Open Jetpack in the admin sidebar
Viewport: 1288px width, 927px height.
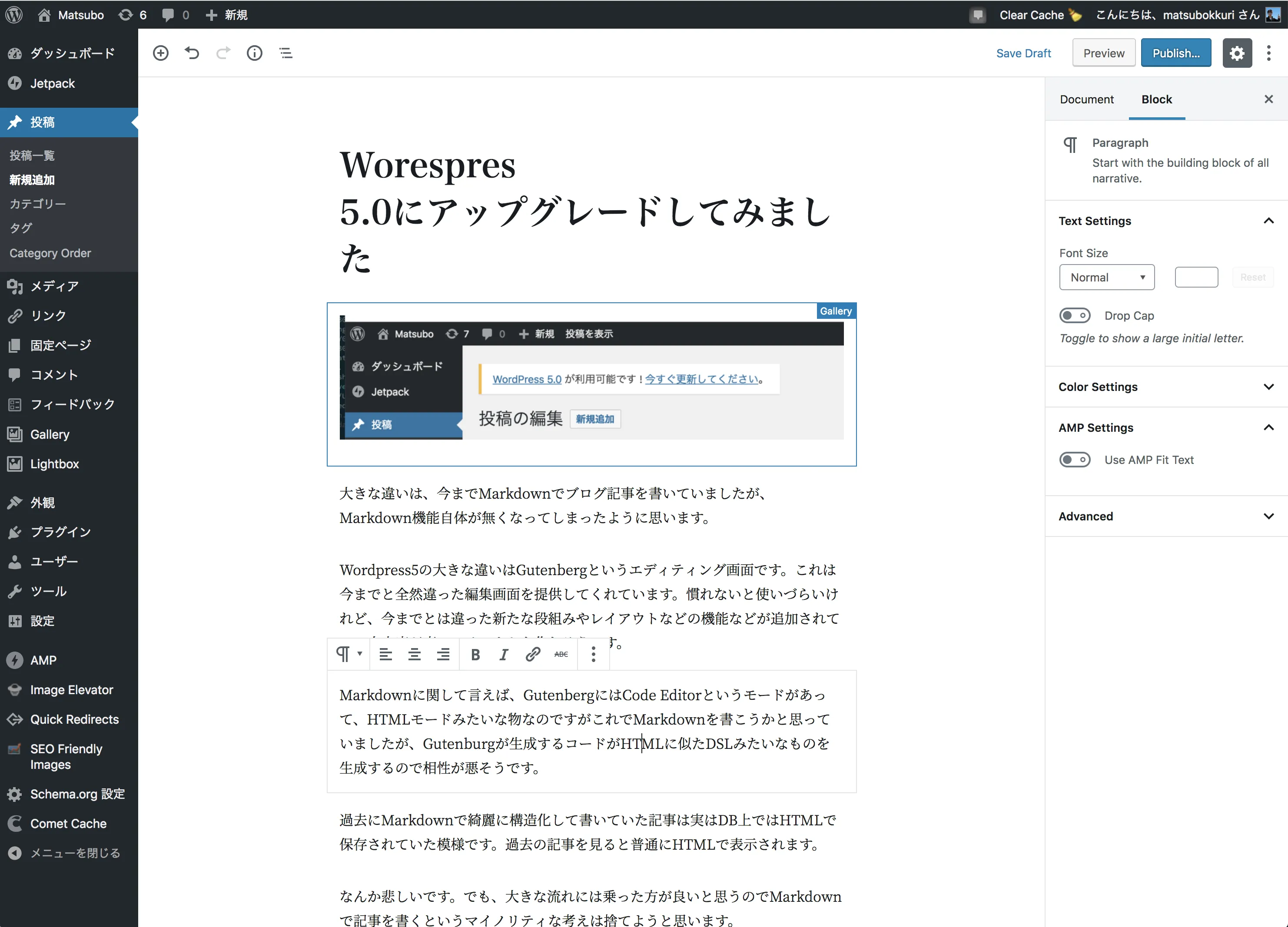point(52,83)
